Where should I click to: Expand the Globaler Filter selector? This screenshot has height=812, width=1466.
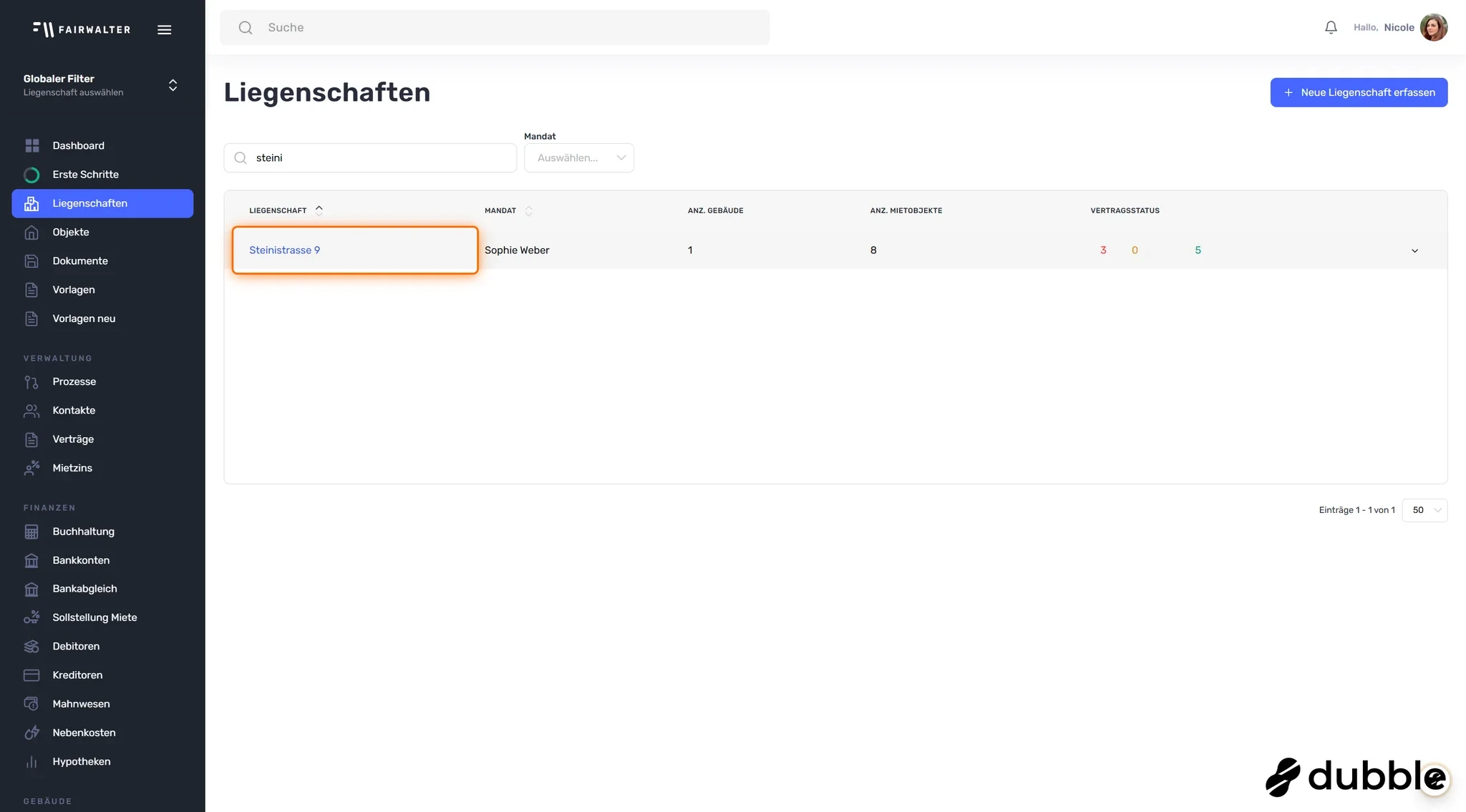click(173, 85)
